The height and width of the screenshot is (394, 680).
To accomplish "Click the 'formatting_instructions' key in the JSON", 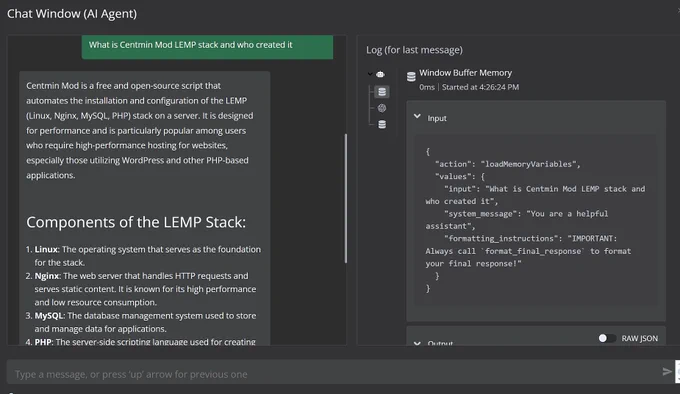I will coord(503,238).
